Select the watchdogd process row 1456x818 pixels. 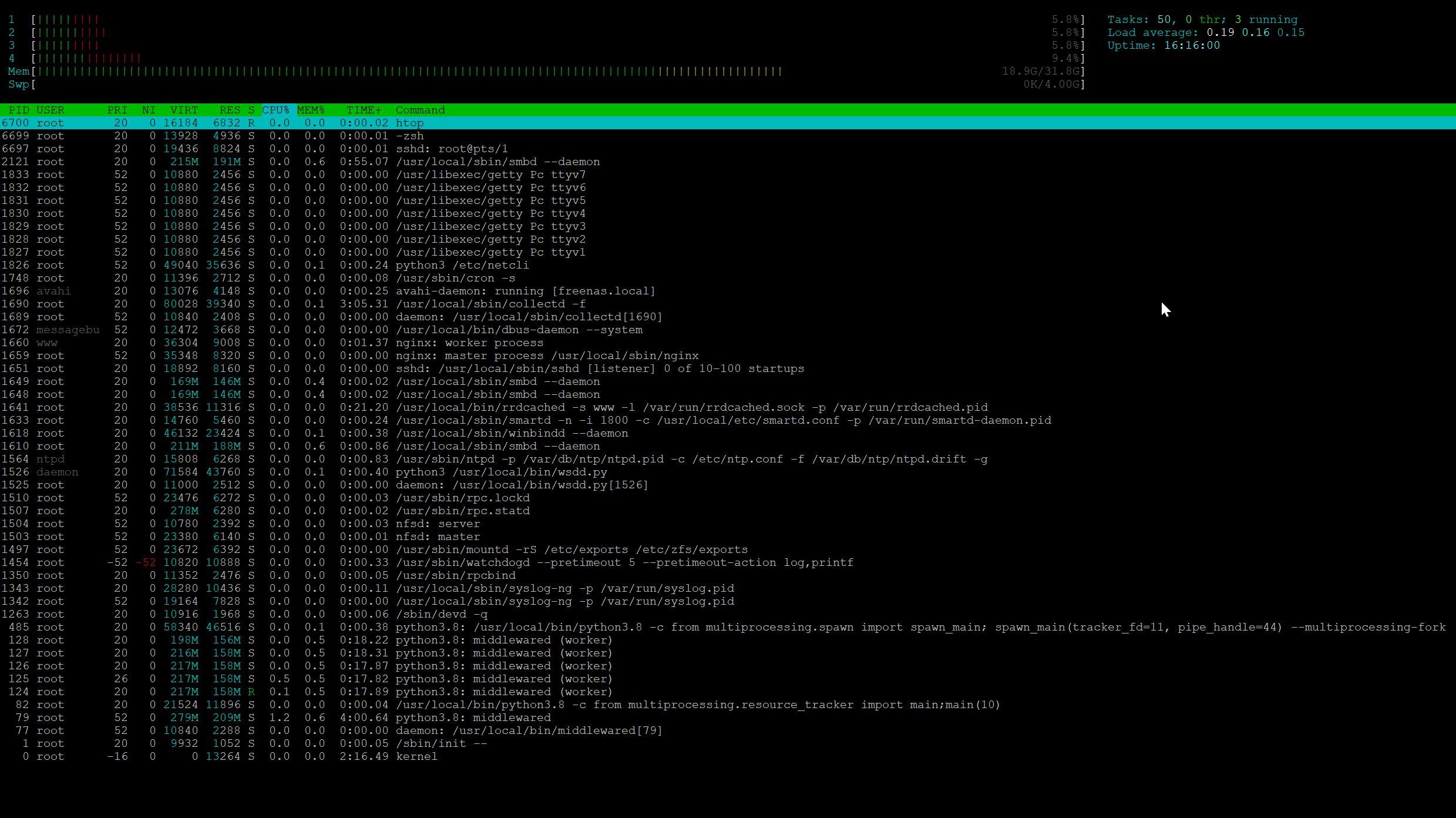point(624,562)
